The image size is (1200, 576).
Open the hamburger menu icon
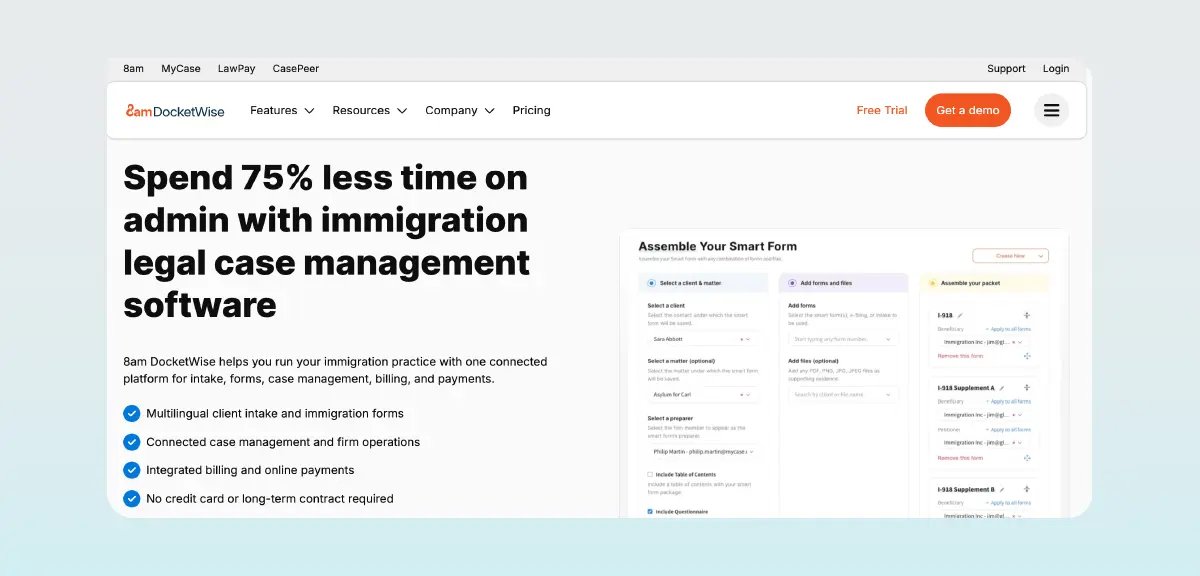[1051, 110]
